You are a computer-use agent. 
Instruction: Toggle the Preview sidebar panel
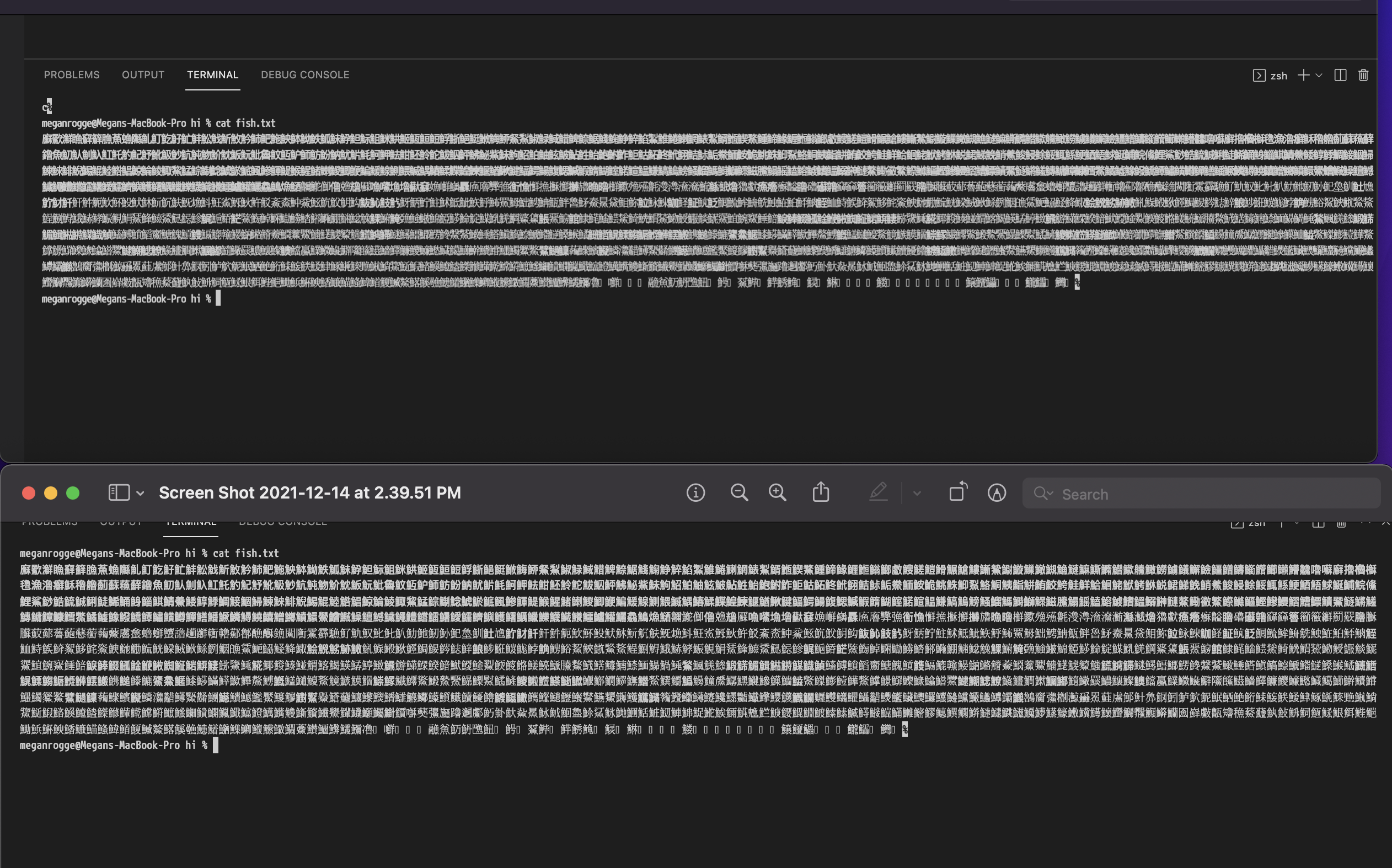click(118, 492)
